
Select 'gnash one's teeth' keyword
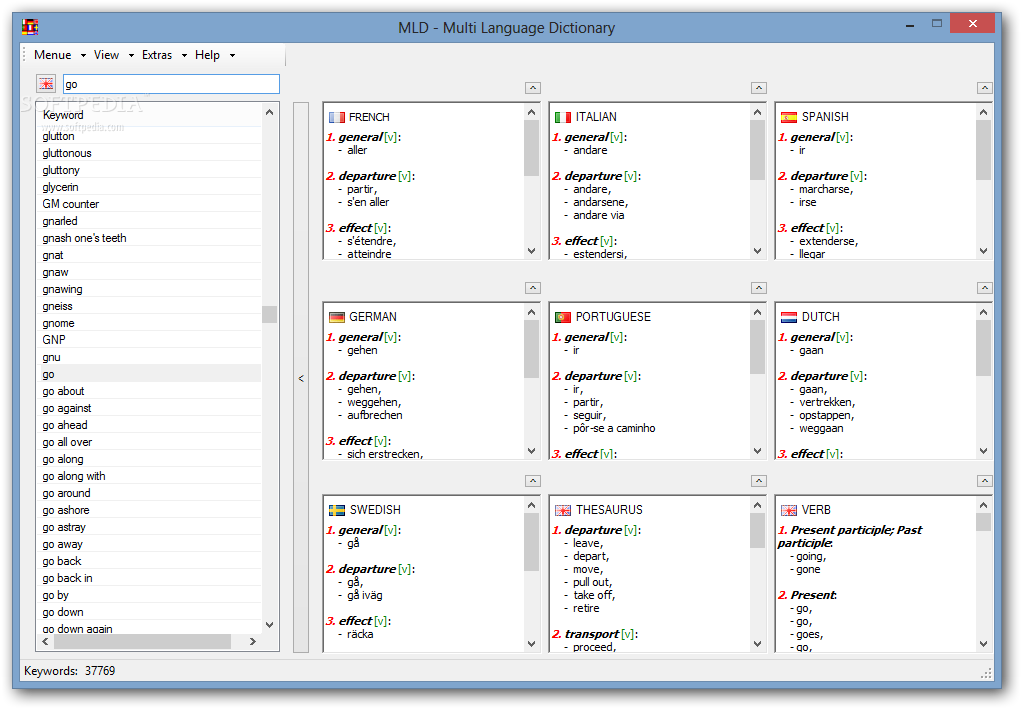(151, 238)
